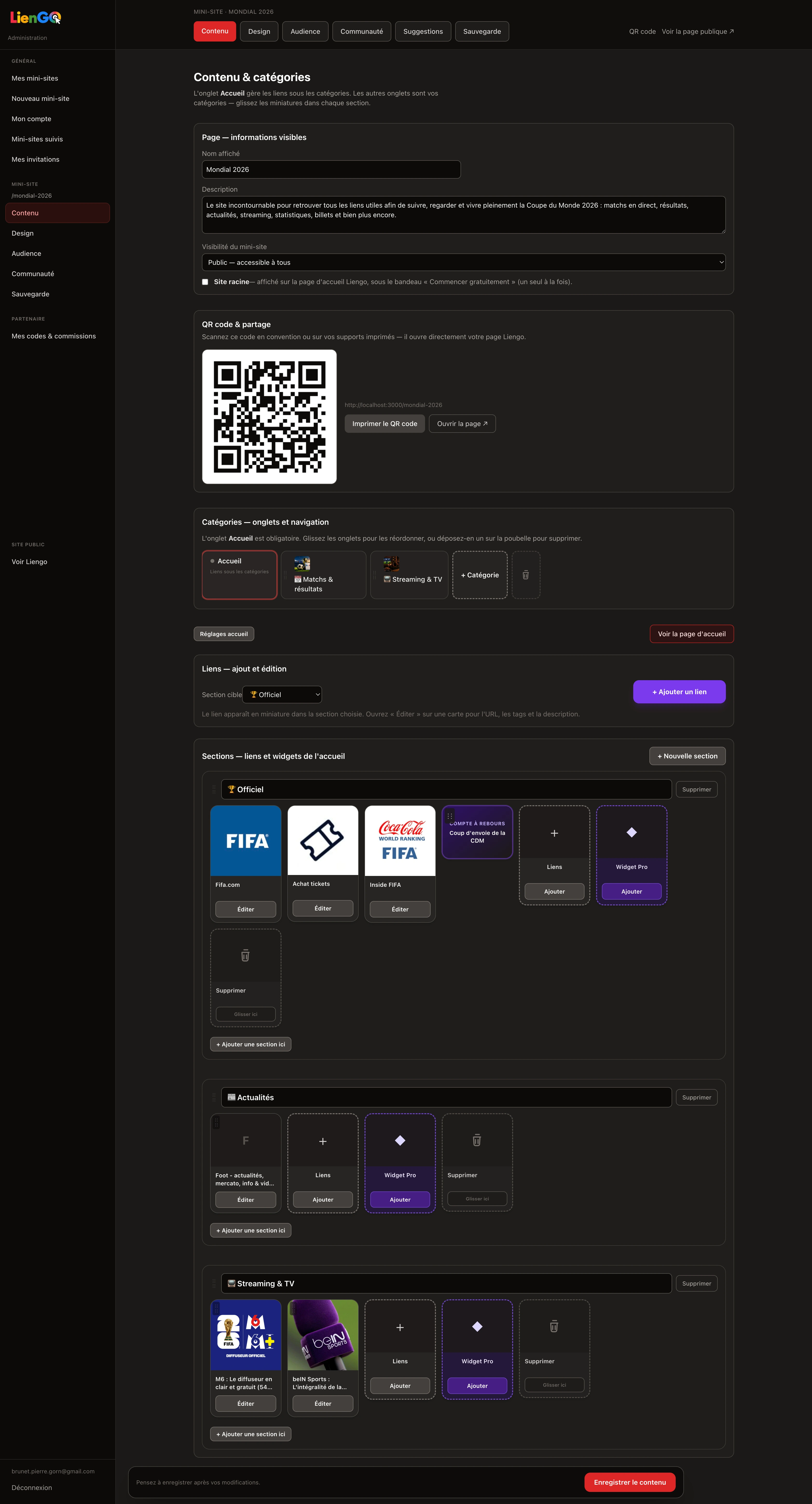
Task: Click Inside FIFA Coca-Cola thumbnail
Action: [x=400, y=841]
